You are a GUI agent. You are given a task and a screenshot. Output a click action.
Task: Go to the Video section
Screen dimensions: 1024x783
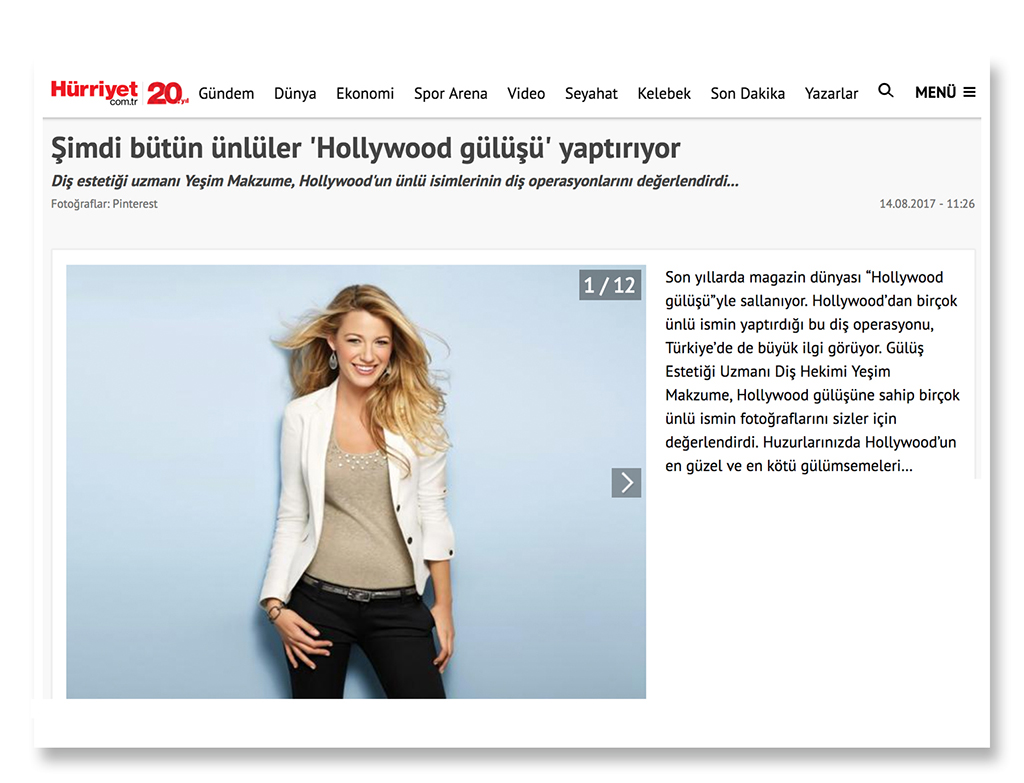[526, 93]
